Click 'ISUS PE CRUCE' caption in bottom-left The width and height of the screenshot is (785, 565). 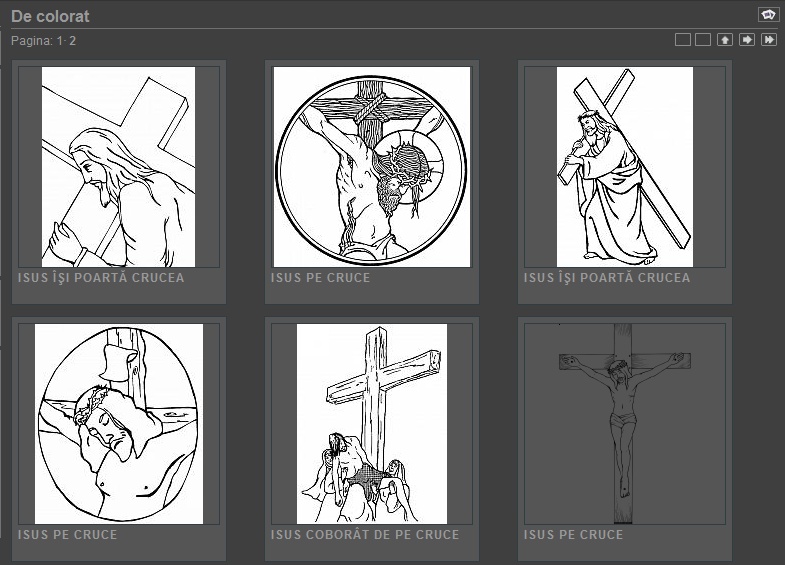pyautogui.click(x=67, y=535)
